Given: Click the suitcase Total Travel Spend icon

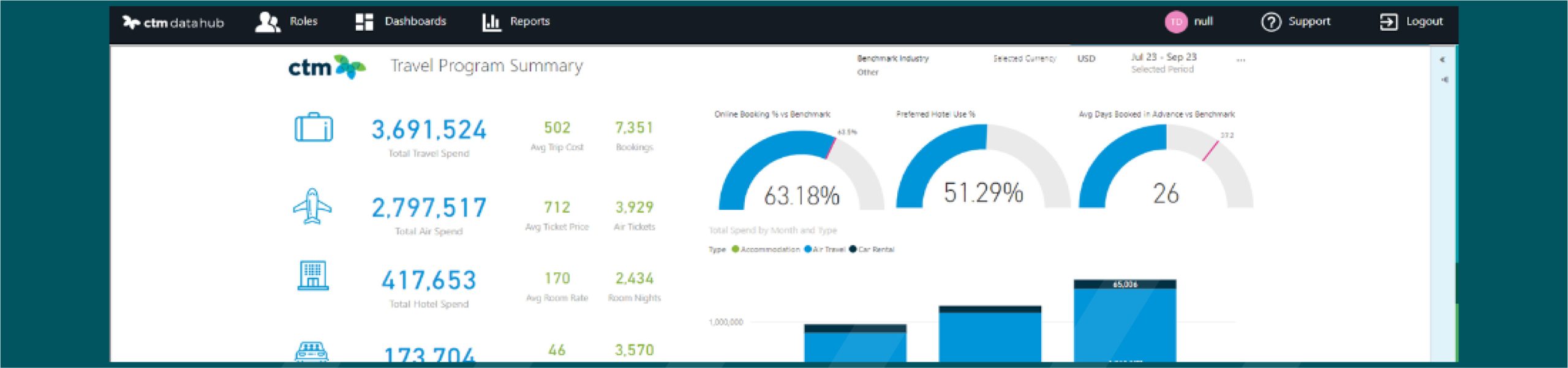Looking at the screenshot, I should pyautogui.click(x=314, y=128).
